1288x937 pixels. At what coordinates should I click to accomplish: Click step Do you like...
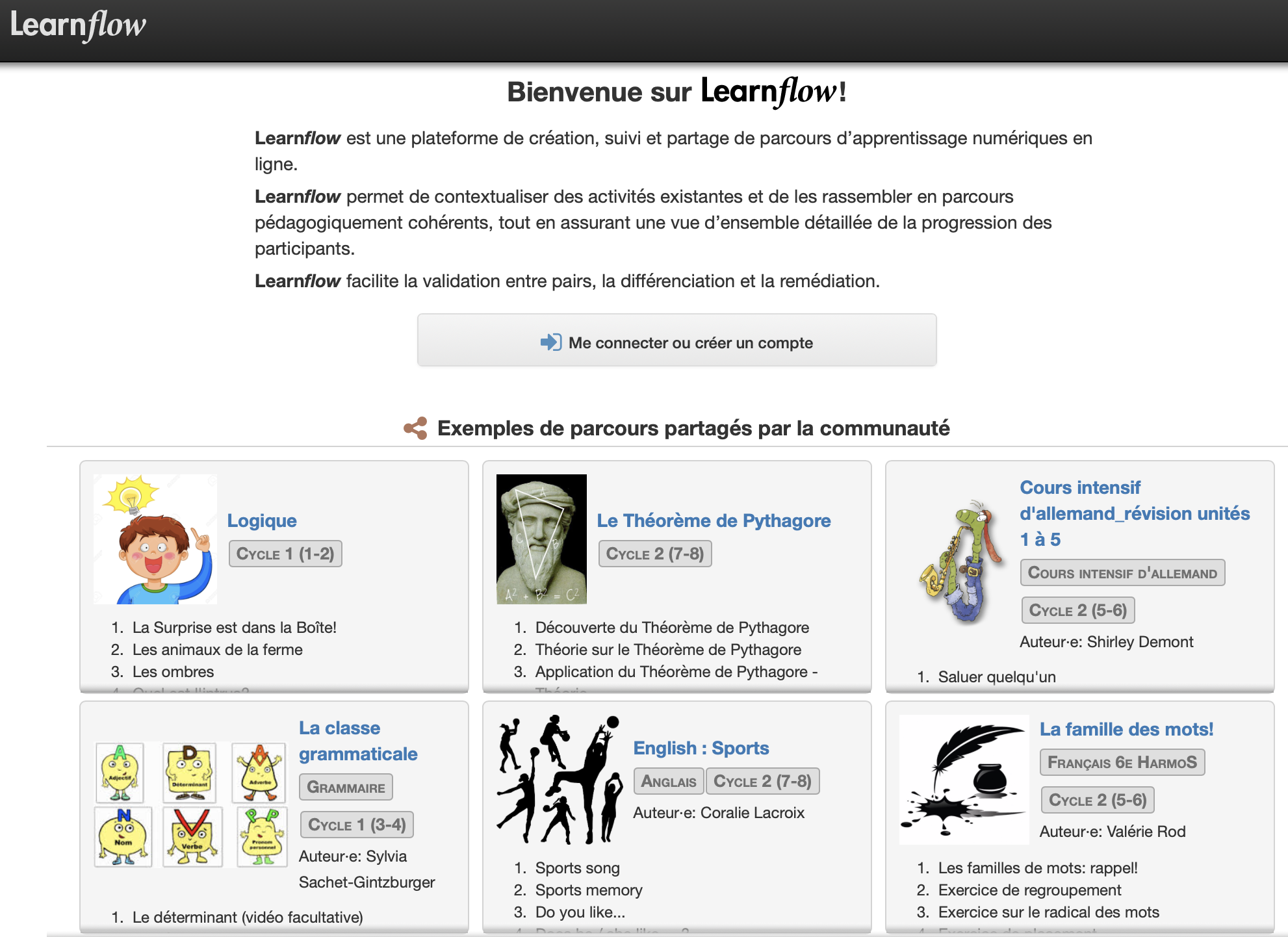(x=580, y=912)
